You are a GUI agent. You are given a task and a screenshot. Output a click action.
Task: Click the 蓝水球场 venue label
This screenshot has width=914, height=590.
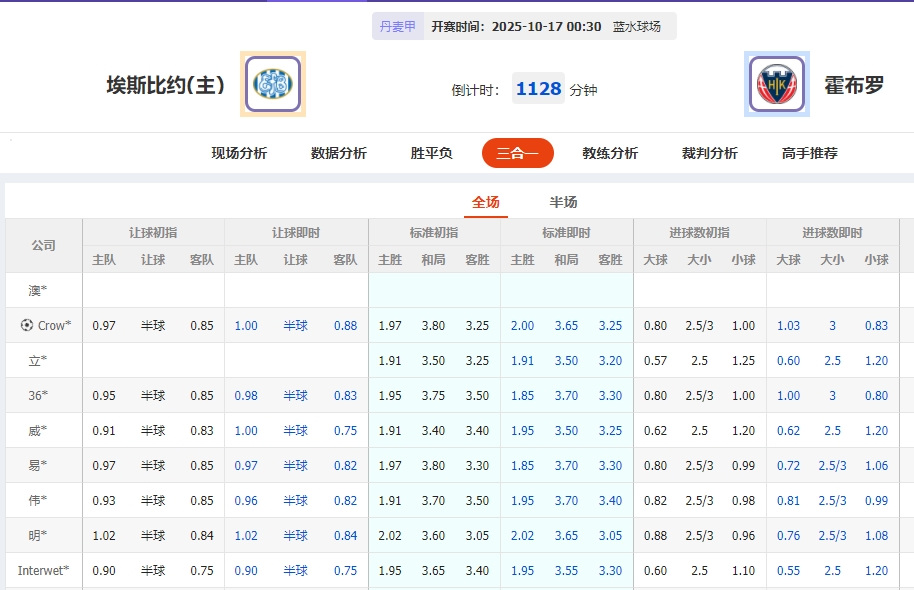637,26
